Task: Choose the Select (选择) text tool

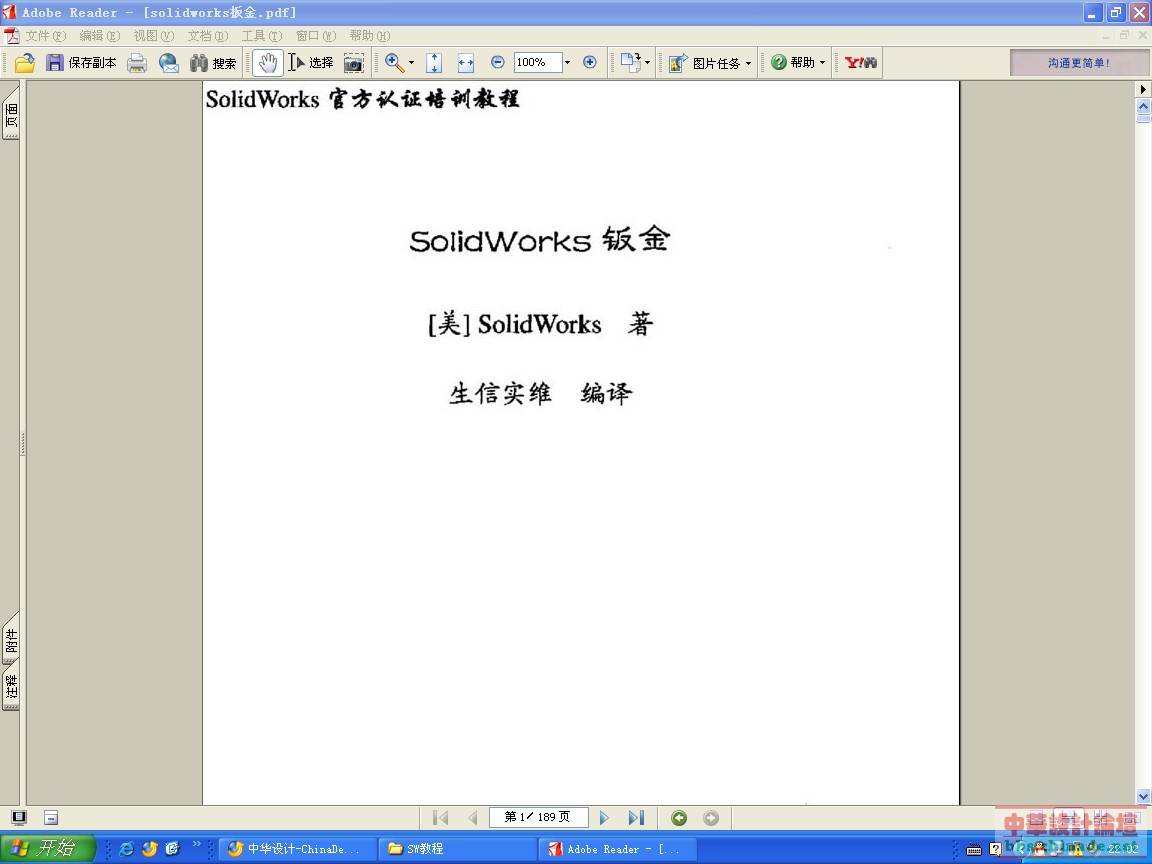Action: (311, 63)
